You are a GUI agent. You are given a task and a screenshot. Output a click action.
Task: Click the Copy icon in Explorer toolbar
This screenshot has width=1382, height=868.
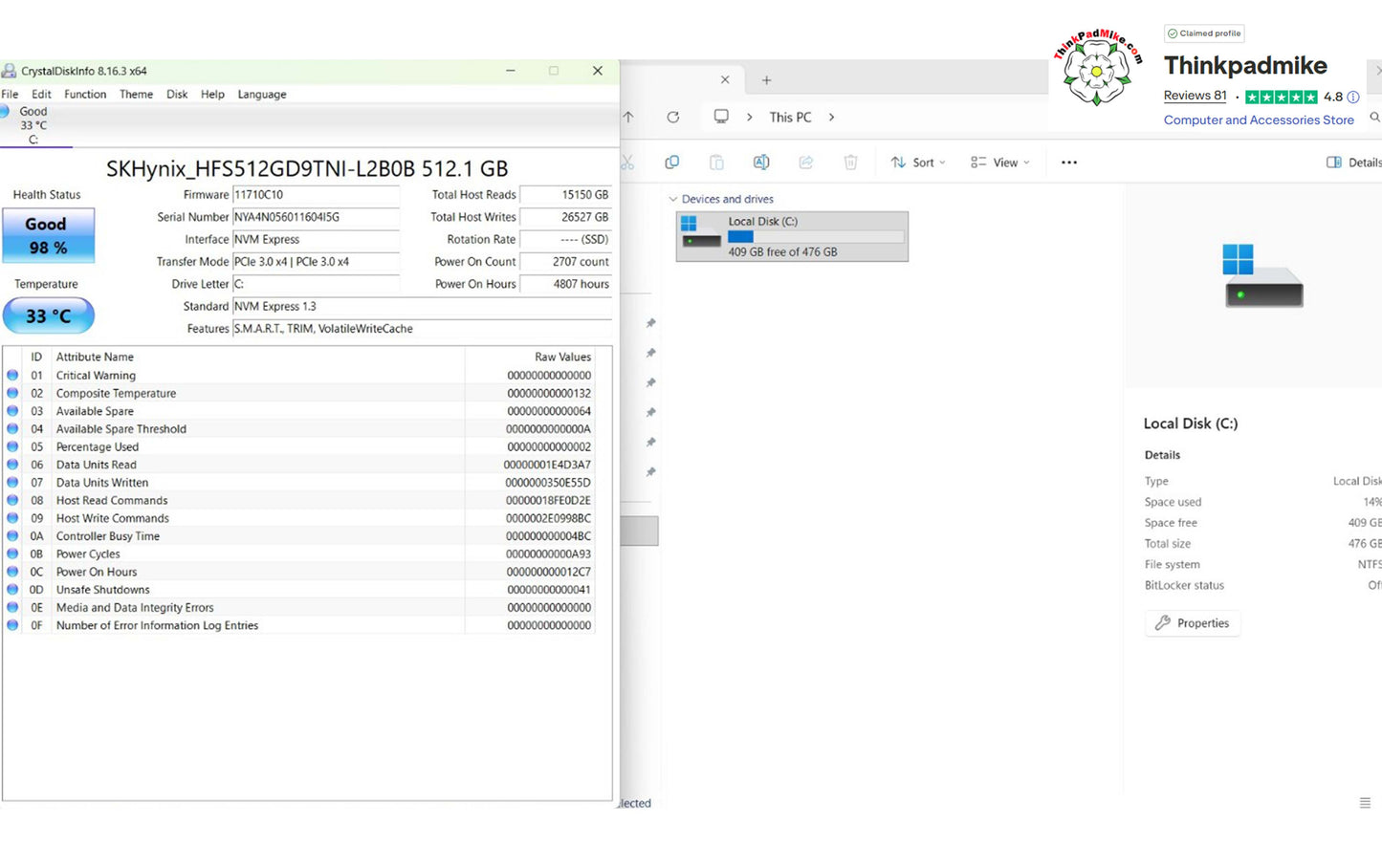(671, 163)
